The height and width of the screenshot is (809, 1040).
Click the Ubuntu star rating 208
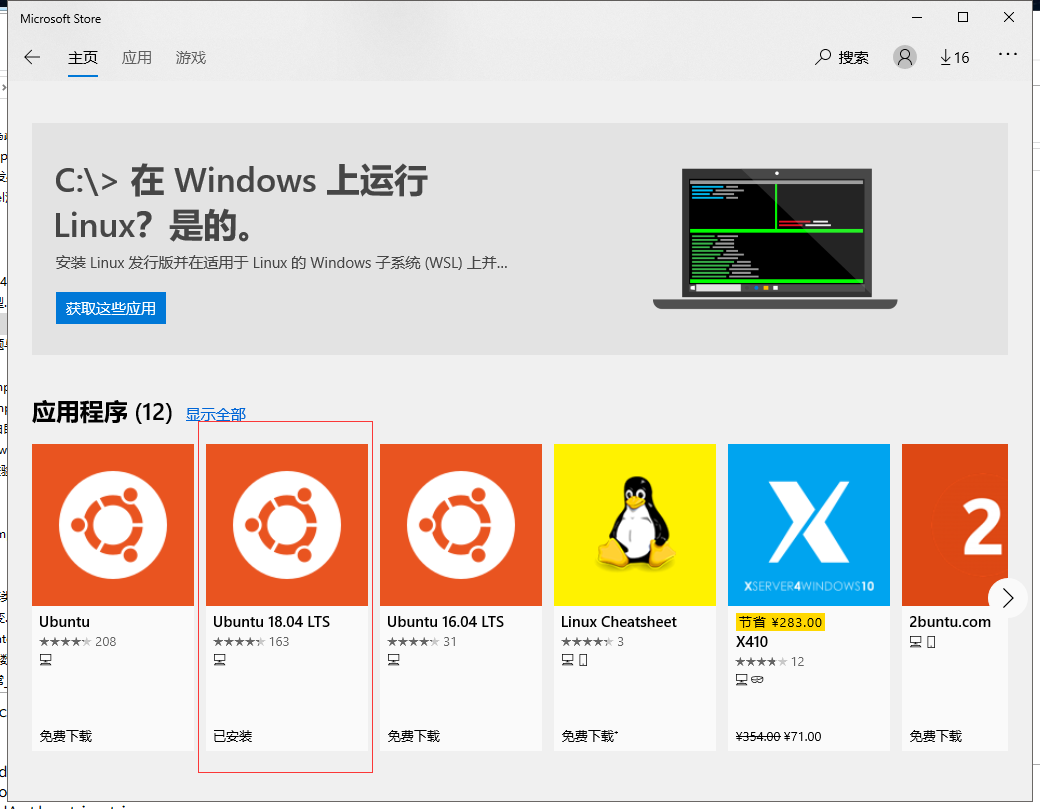click(78, 642)
